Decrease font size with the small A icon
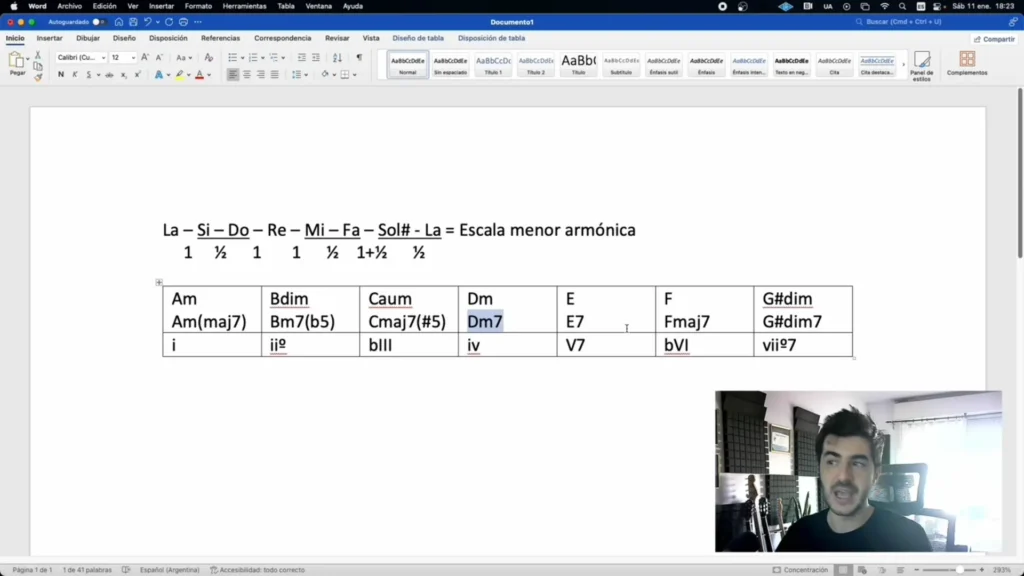1024x576 pixels. (x=159, y=57)
